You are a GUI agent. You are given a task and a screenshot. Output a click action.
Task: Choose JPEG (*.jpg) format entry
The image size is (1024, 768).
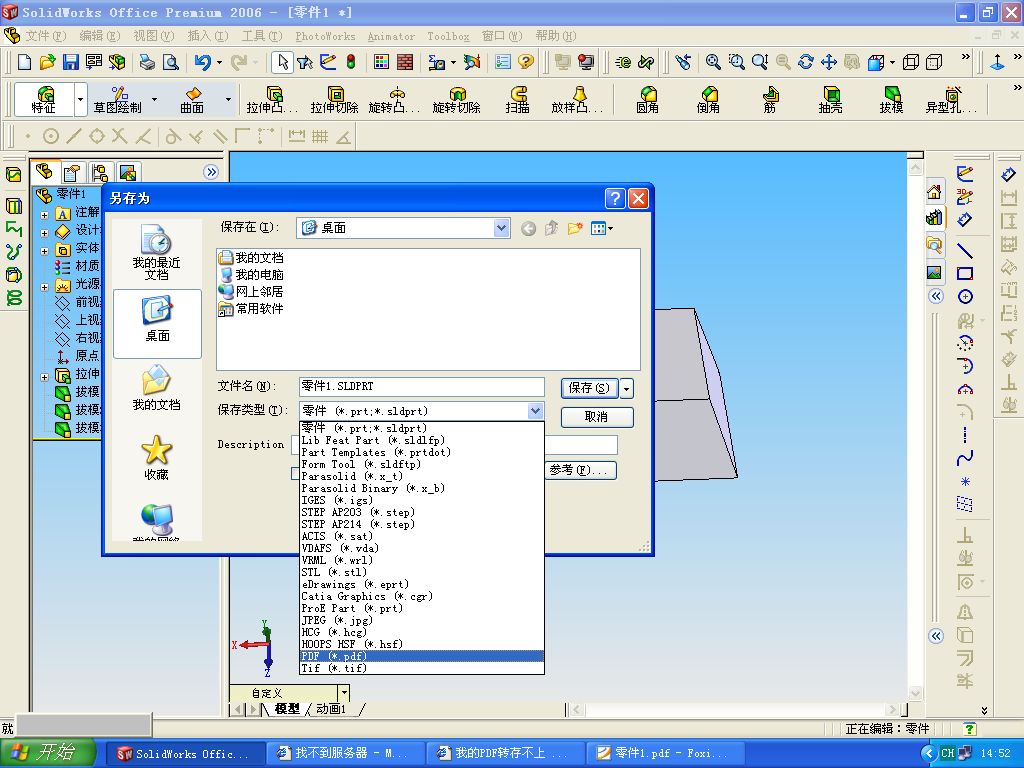coord(421,620)
